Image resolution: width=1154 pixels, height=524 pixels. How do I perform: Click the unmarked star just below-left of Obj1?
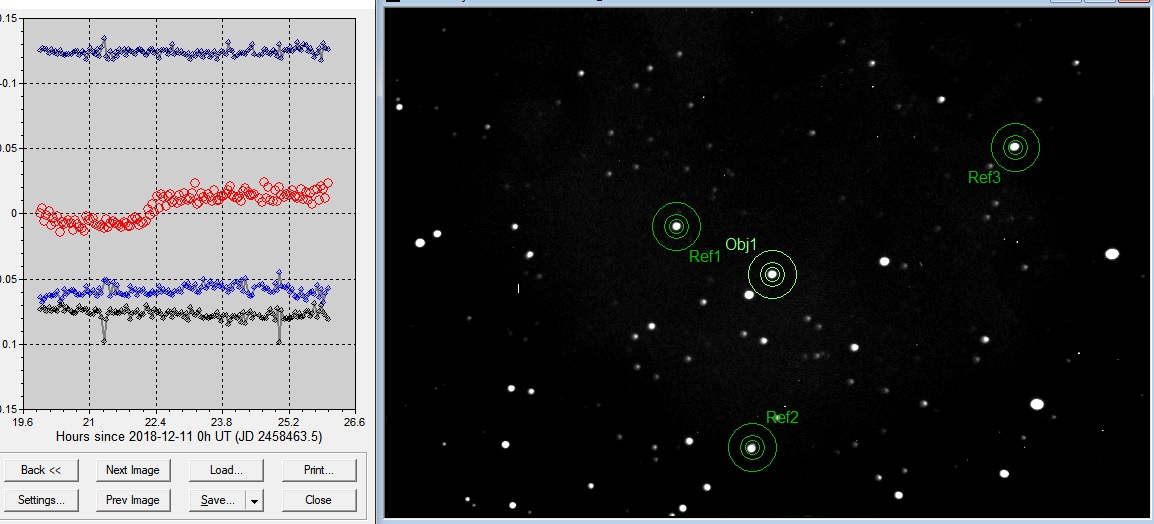point(749,294)
